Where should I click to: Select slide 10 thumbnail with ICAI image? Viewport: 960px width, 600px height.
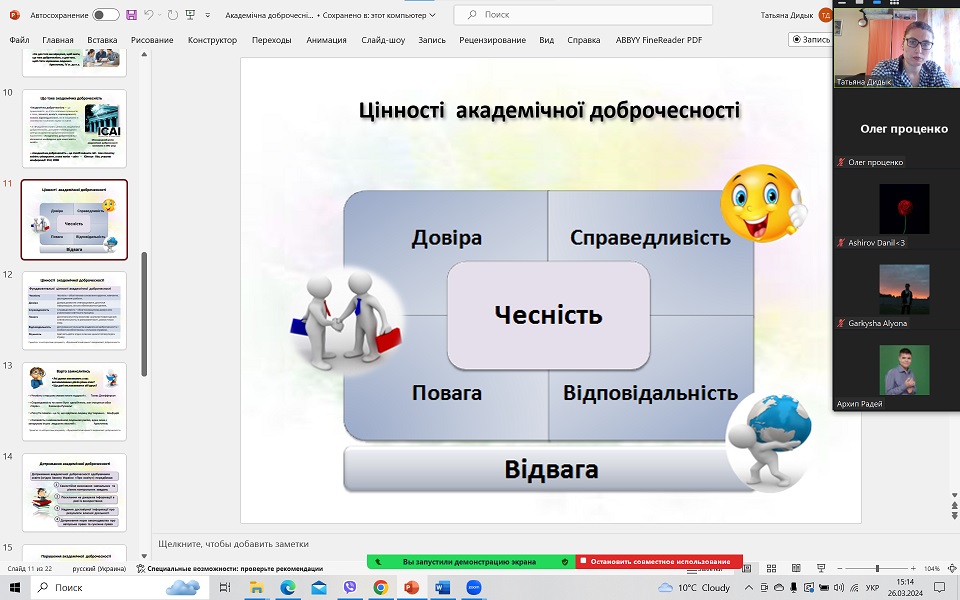[x=74, y=129]
